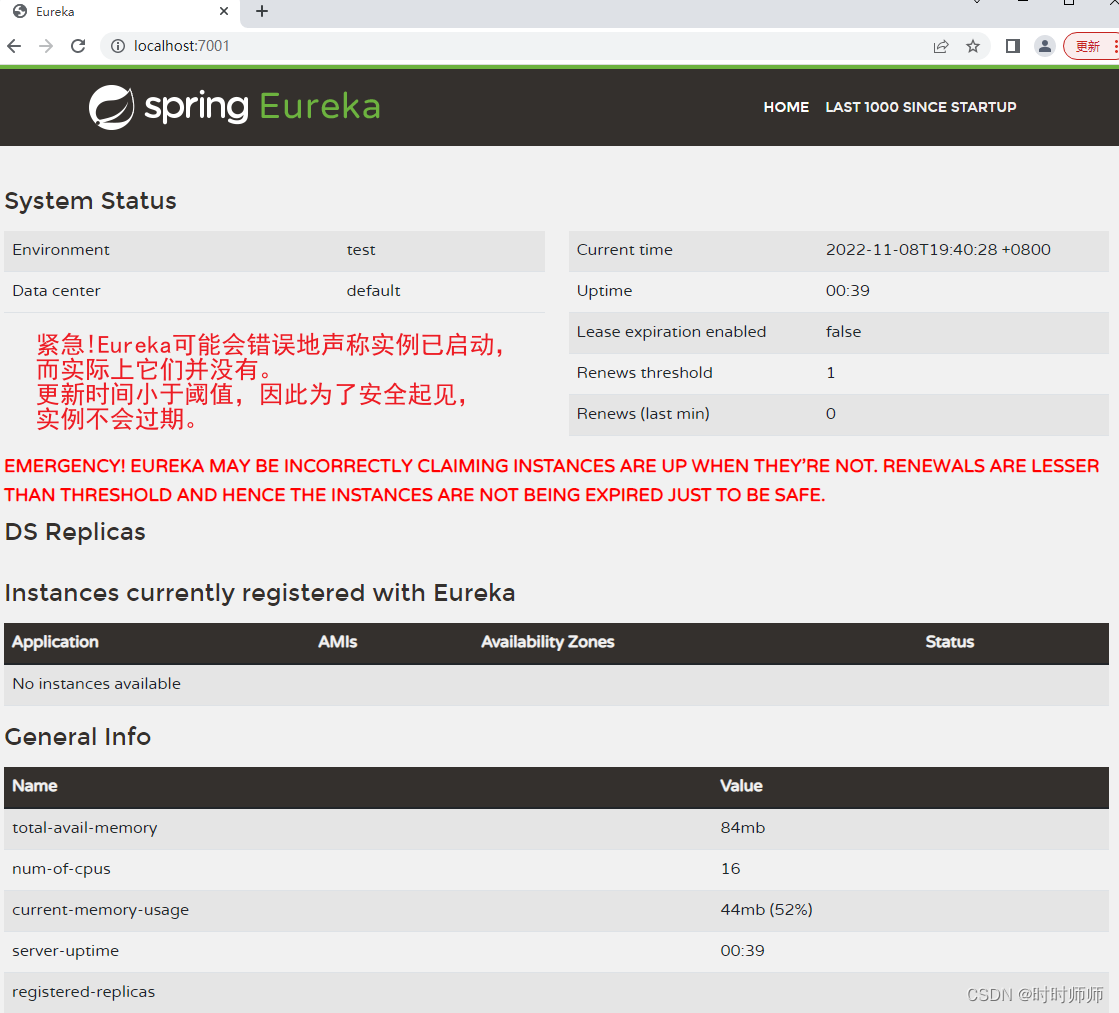Open a new browser tab
This screenshot has width=1119, height=1013.
(262, 11)
